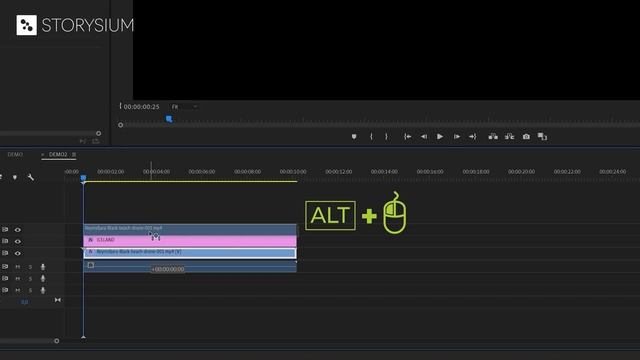Image resolution: width=640 pixels, height=360 pixels.
Task: Select the DEMO2 sequence tab
Action: point(58,154)
